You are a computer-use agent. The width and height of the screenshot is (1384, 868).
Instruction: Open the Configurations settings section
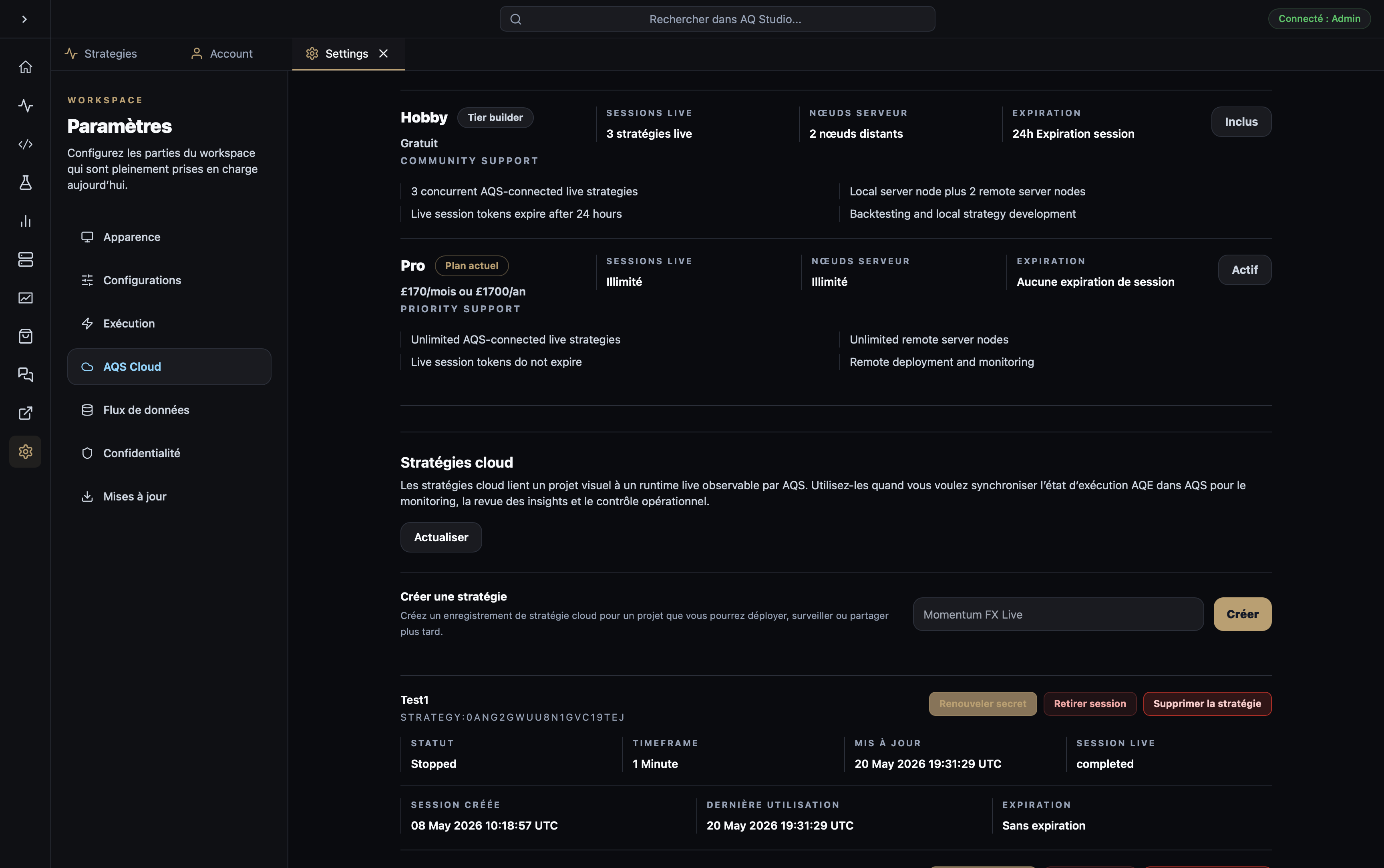coord(169,280)
